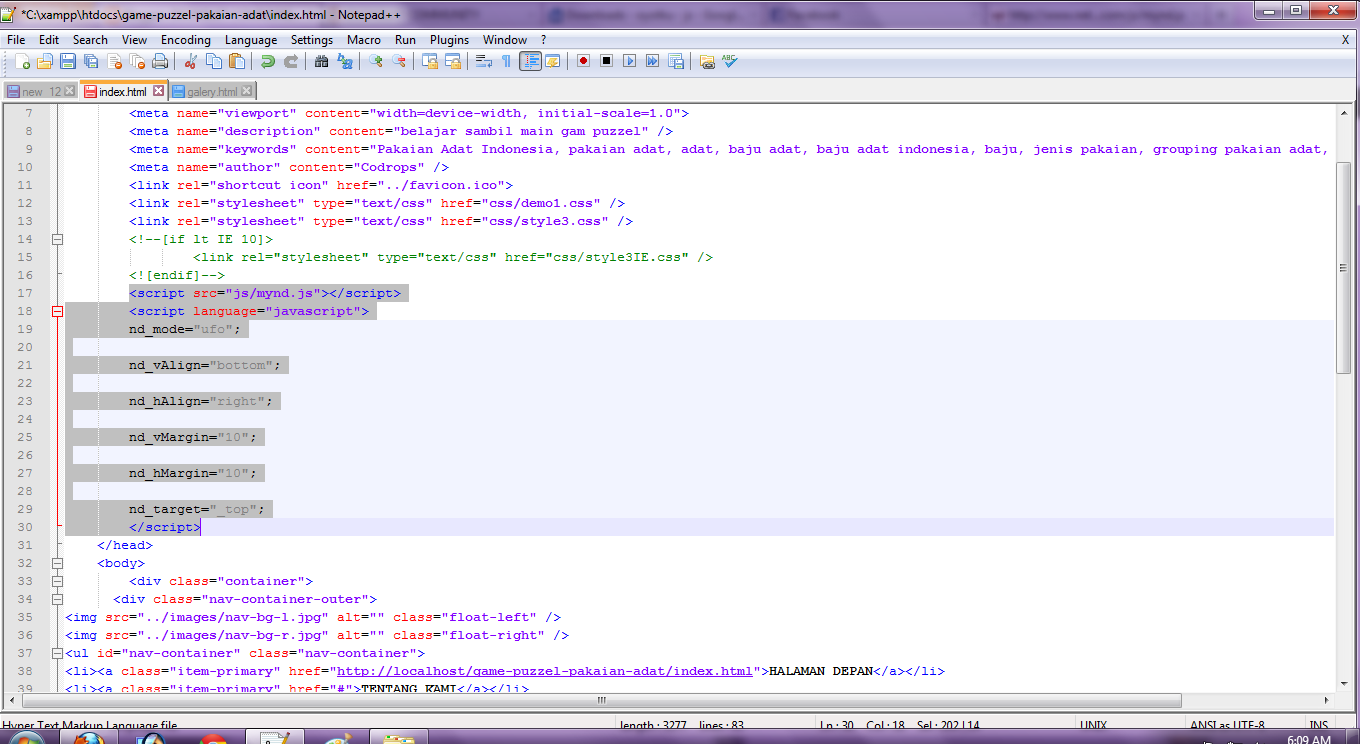Switch to the galery.html tab

point(212,92)
